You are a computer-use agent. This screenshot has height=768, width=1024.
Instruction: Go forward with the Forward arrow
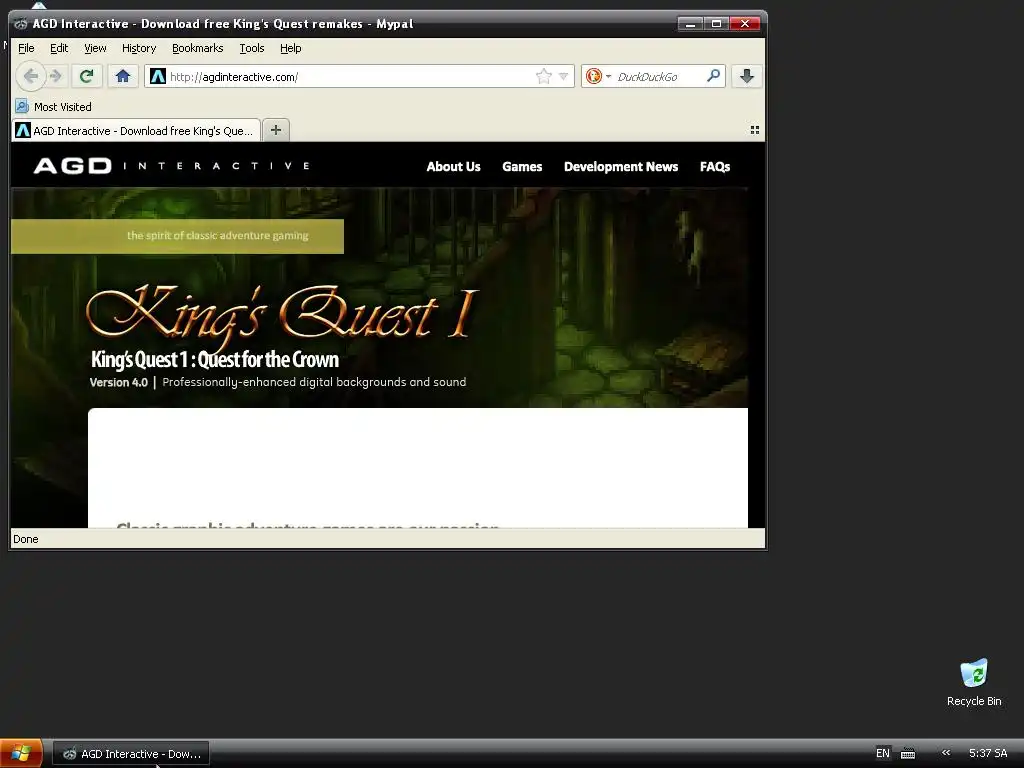[56, 76]
